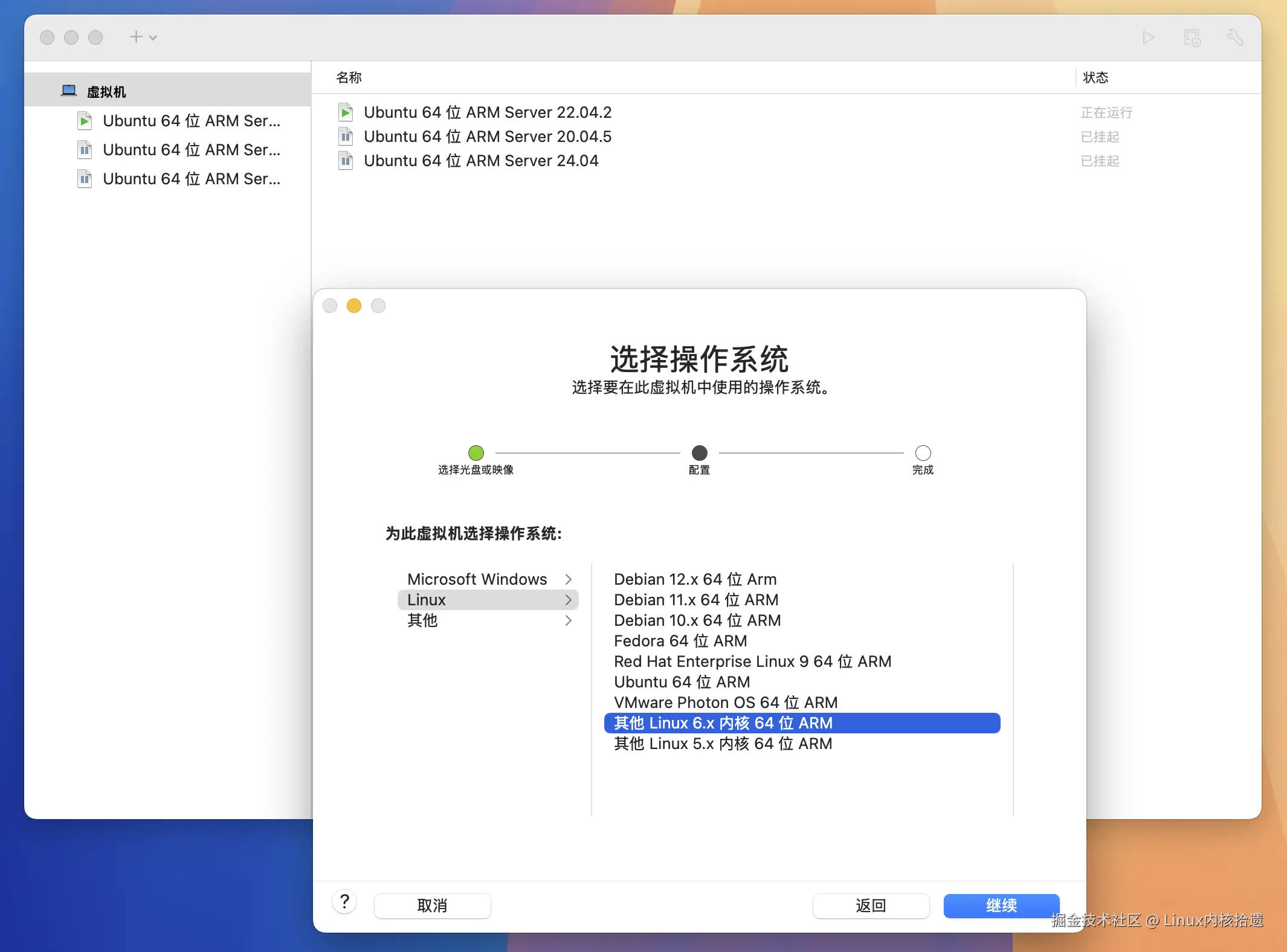Click the 完成 step circle

tap(923, 453)
